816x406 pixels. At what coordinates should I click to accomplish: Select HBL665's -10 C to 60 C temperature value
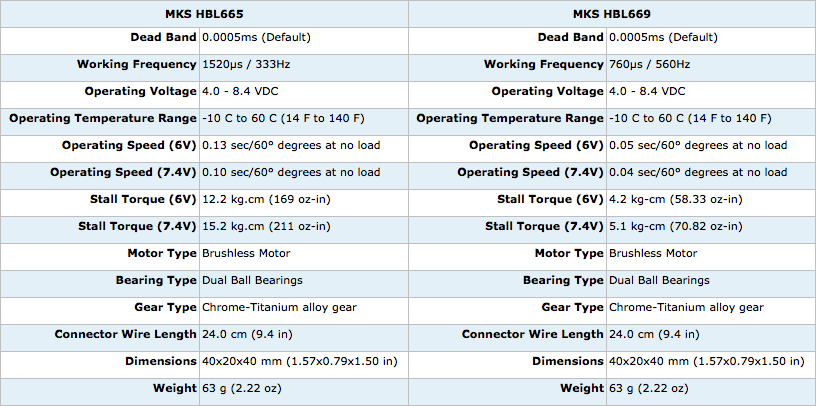[x=283, y=119]
